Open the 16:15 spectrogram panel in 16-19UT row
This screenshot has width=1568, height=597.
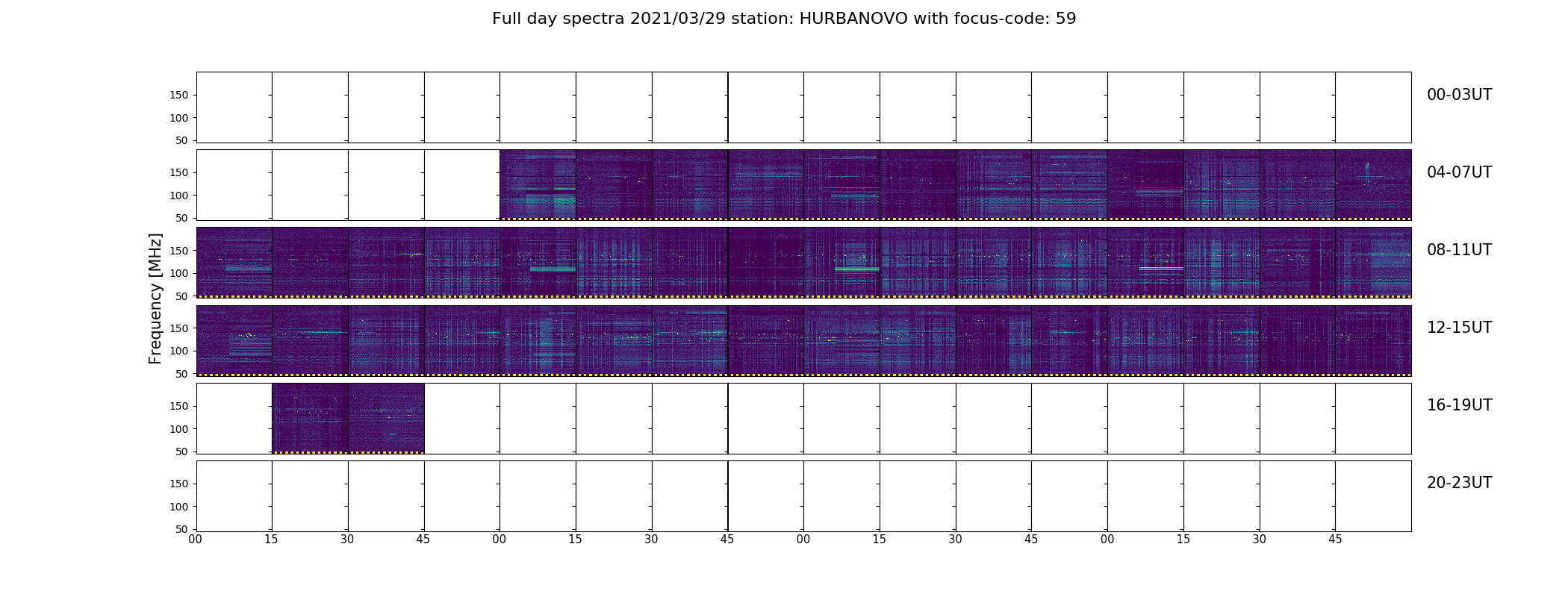[310, 419]
